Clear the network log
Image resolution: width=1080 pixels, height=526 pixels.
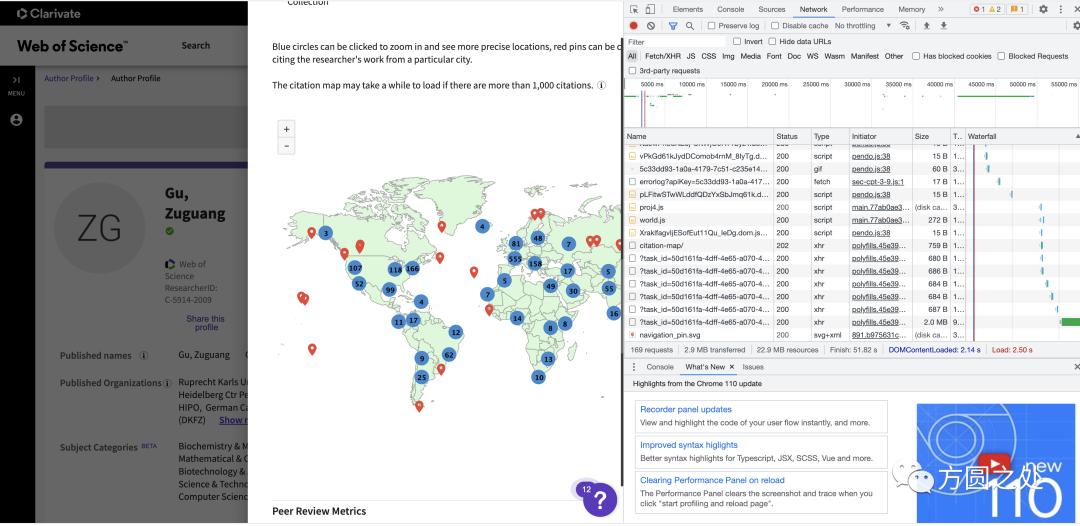click(651, 25)
